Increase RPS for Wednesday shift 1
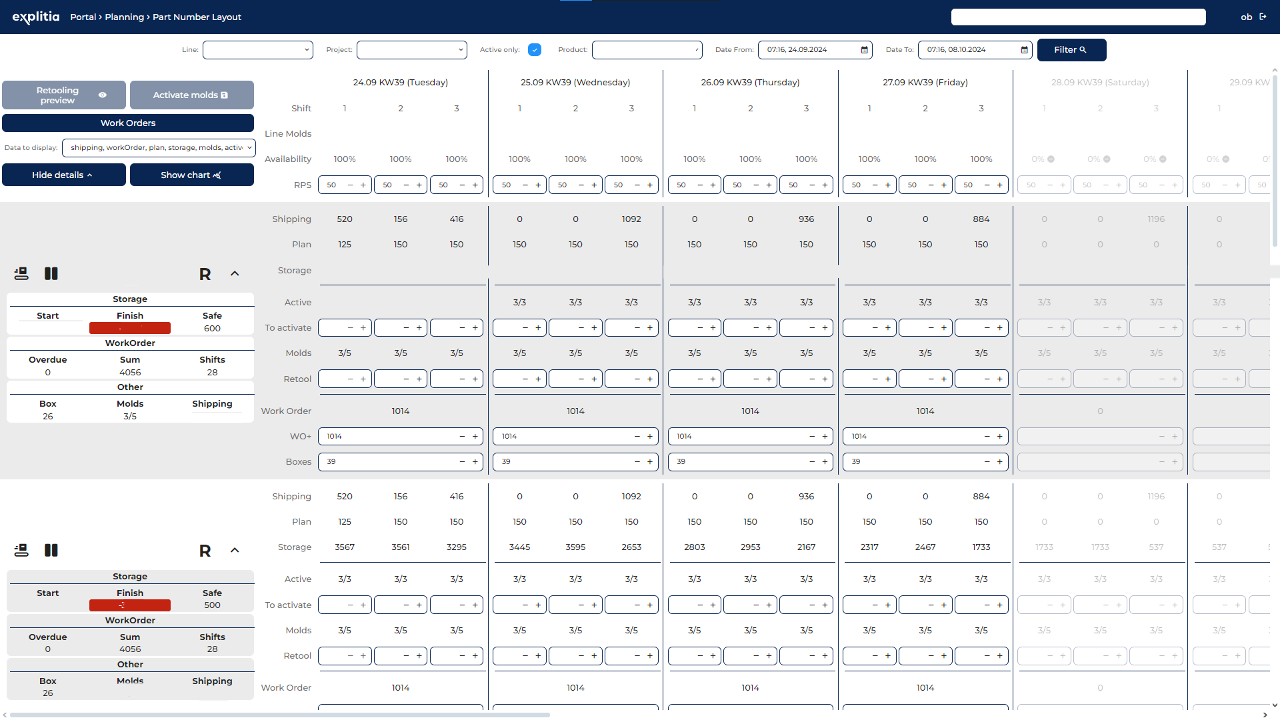Screen dimensions: 1280x720 point(538,185)
